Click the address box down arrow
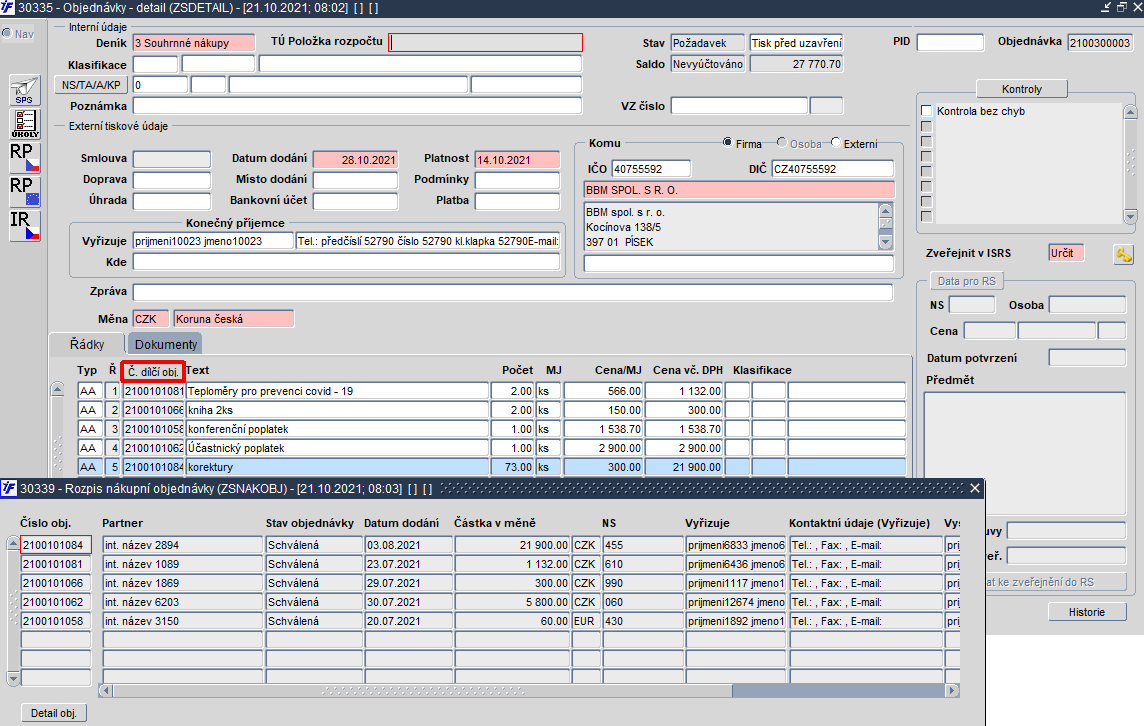The image size is (1144, 726). click(886, 242)
